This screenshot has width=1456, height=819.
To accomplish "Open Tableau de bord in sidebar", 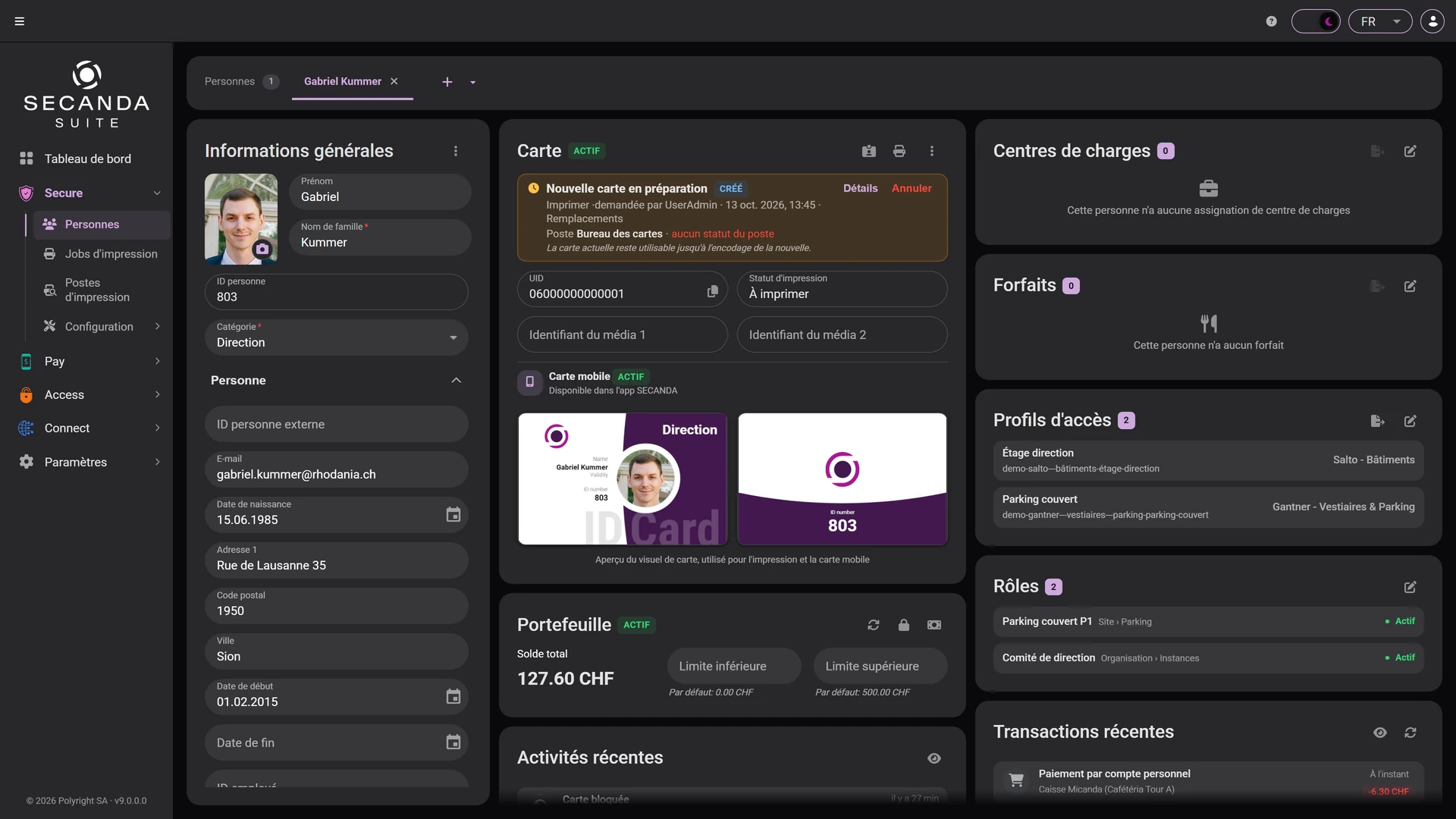I will (87, 158).
